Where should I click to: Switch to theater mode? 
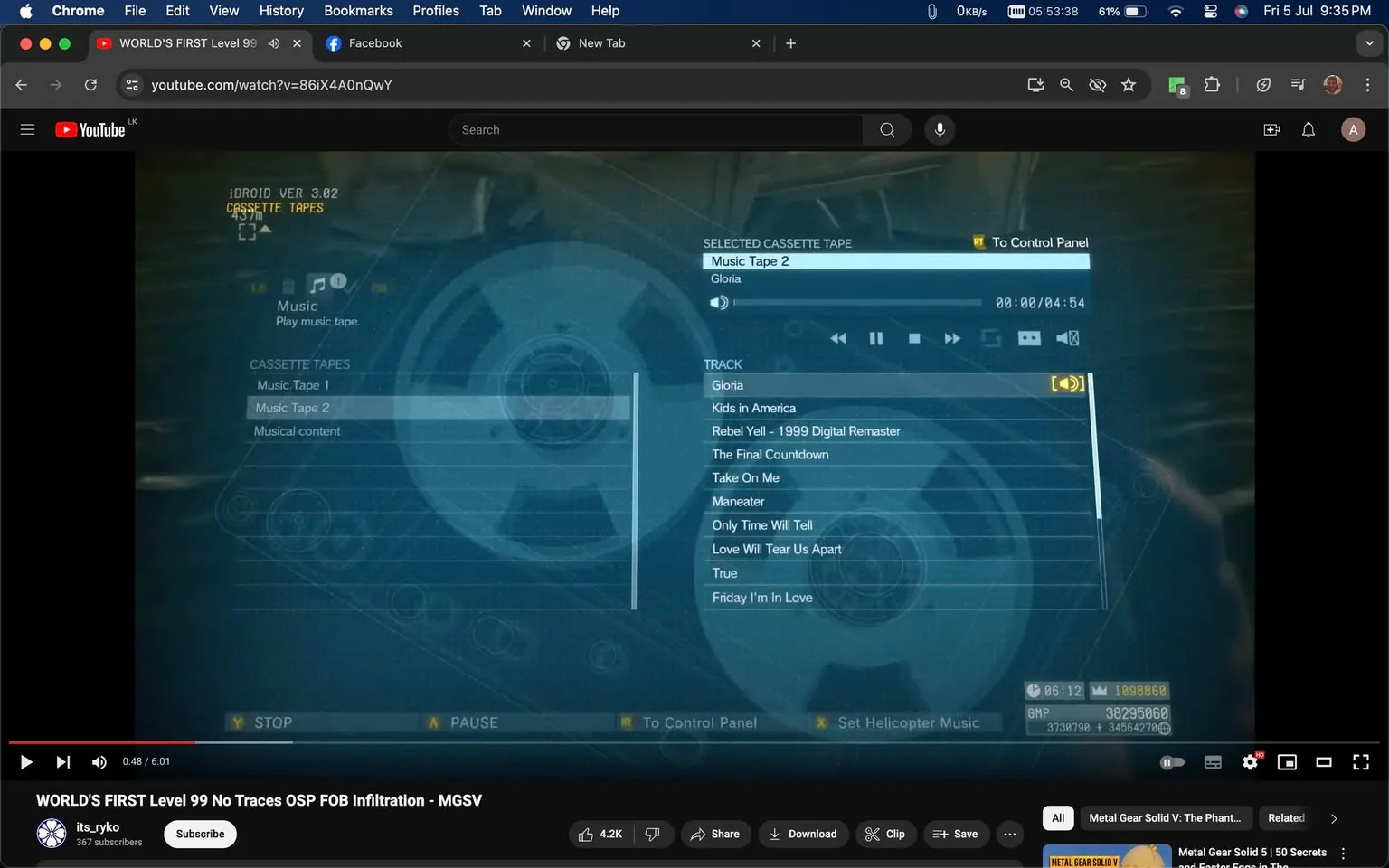[1324, 761]
